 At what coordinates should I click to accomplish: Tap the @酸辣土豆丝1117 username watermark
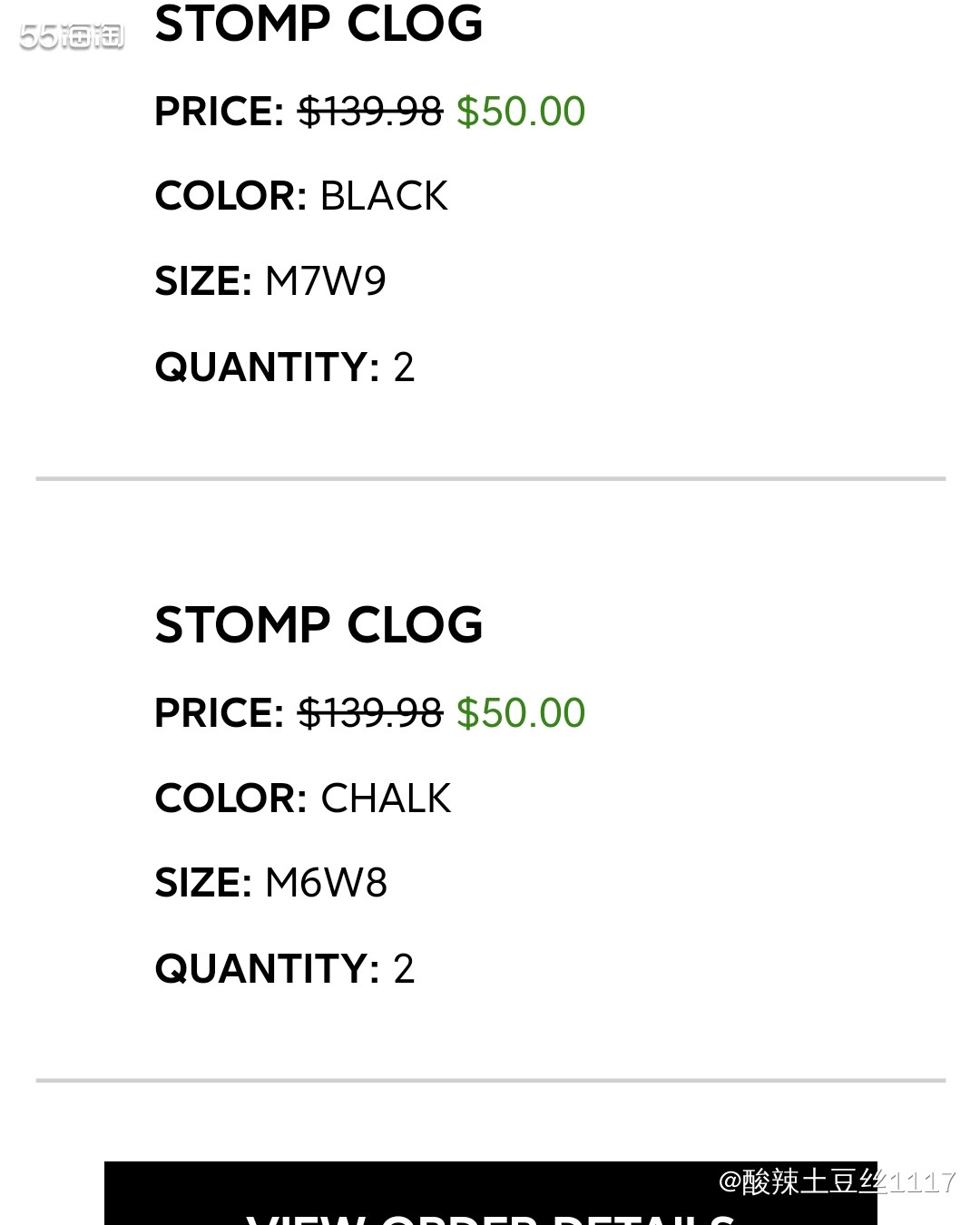point(836,1181)
